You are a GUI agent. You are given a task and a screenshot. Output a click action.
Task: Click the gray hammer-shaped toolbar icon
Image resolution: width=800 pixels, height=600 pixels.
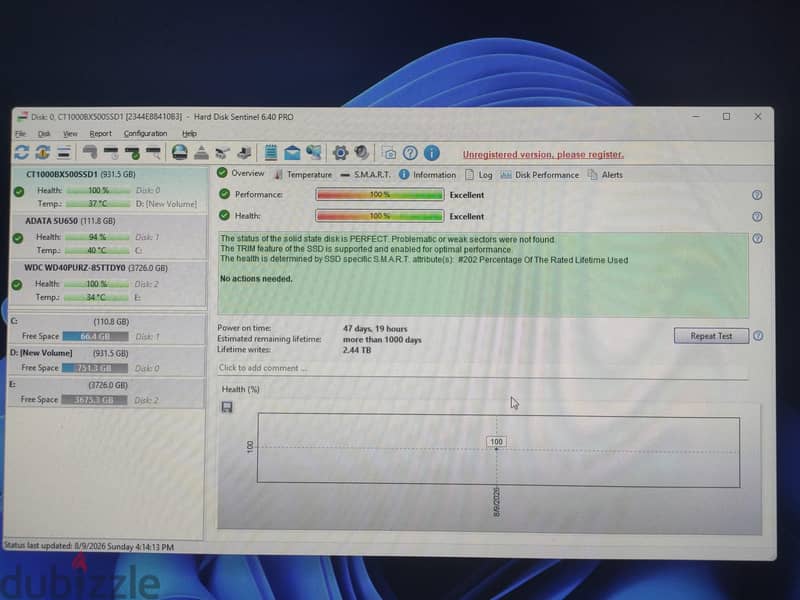click(x=90, y=152)
